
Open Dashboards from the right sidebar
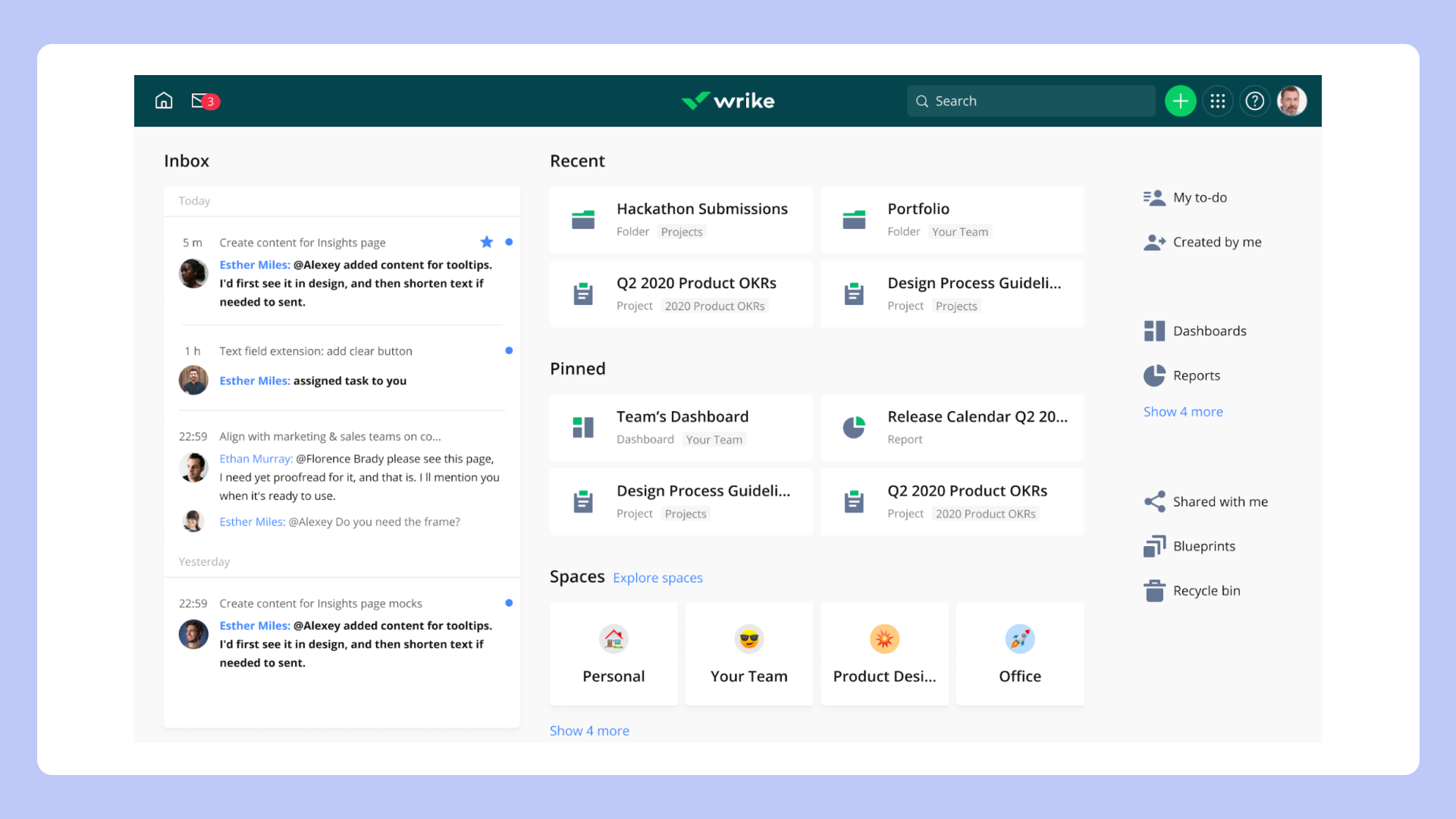coord(1209,331)
